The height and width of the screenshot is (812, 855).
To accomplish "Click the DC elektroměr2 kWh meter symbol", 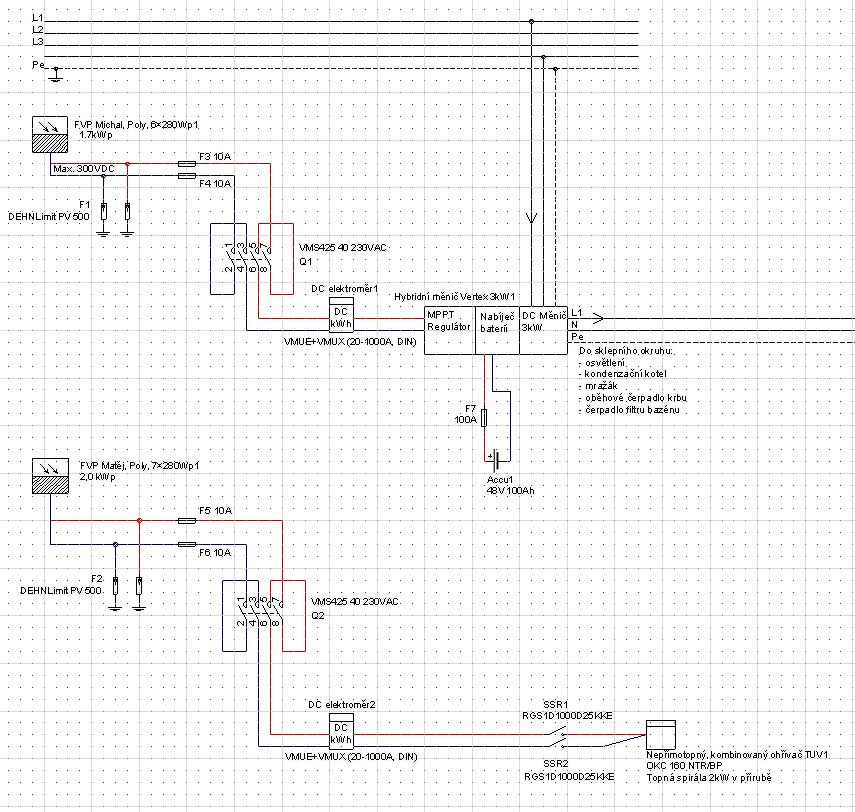I will [x=341, y=730].
